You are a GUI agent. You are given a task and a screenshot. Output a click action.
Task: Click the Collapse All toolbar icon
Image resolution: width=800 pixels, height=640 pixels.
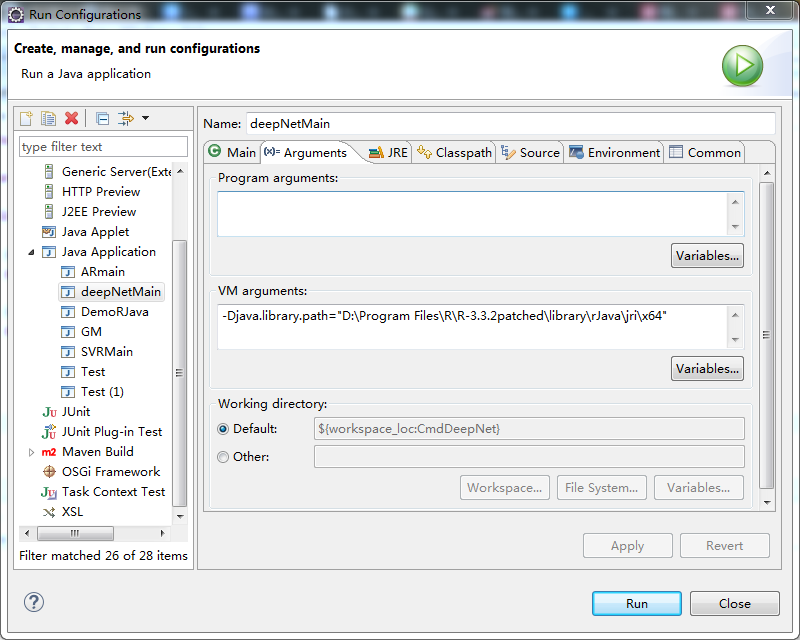click(x=102, y=118)
